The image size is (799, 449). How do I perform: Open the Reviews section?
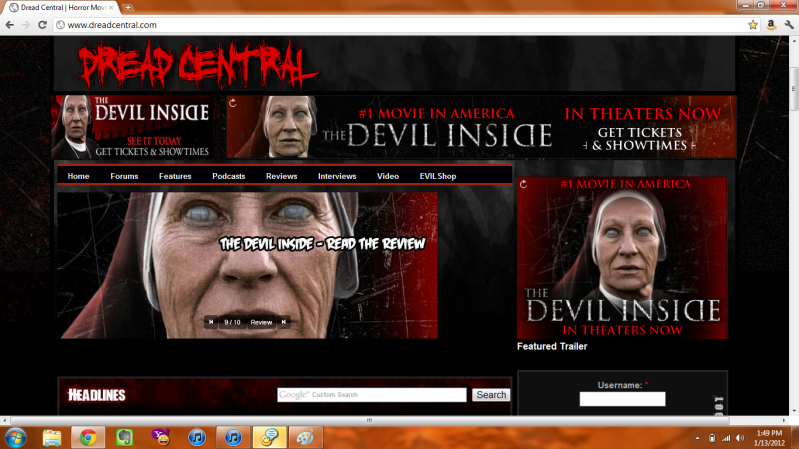click(281, 176)
